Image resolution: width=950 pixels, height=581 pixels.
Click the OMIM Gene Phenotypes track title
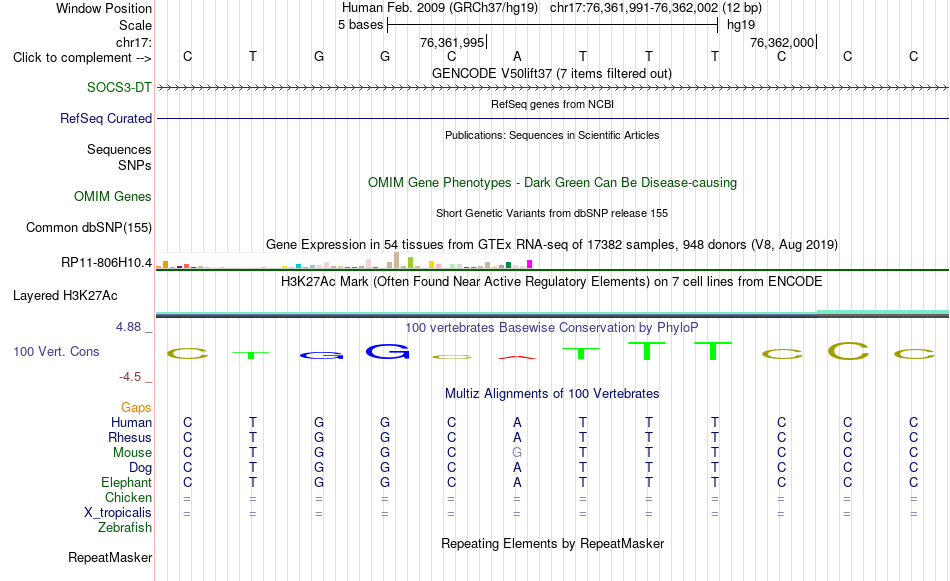(553, 182)
